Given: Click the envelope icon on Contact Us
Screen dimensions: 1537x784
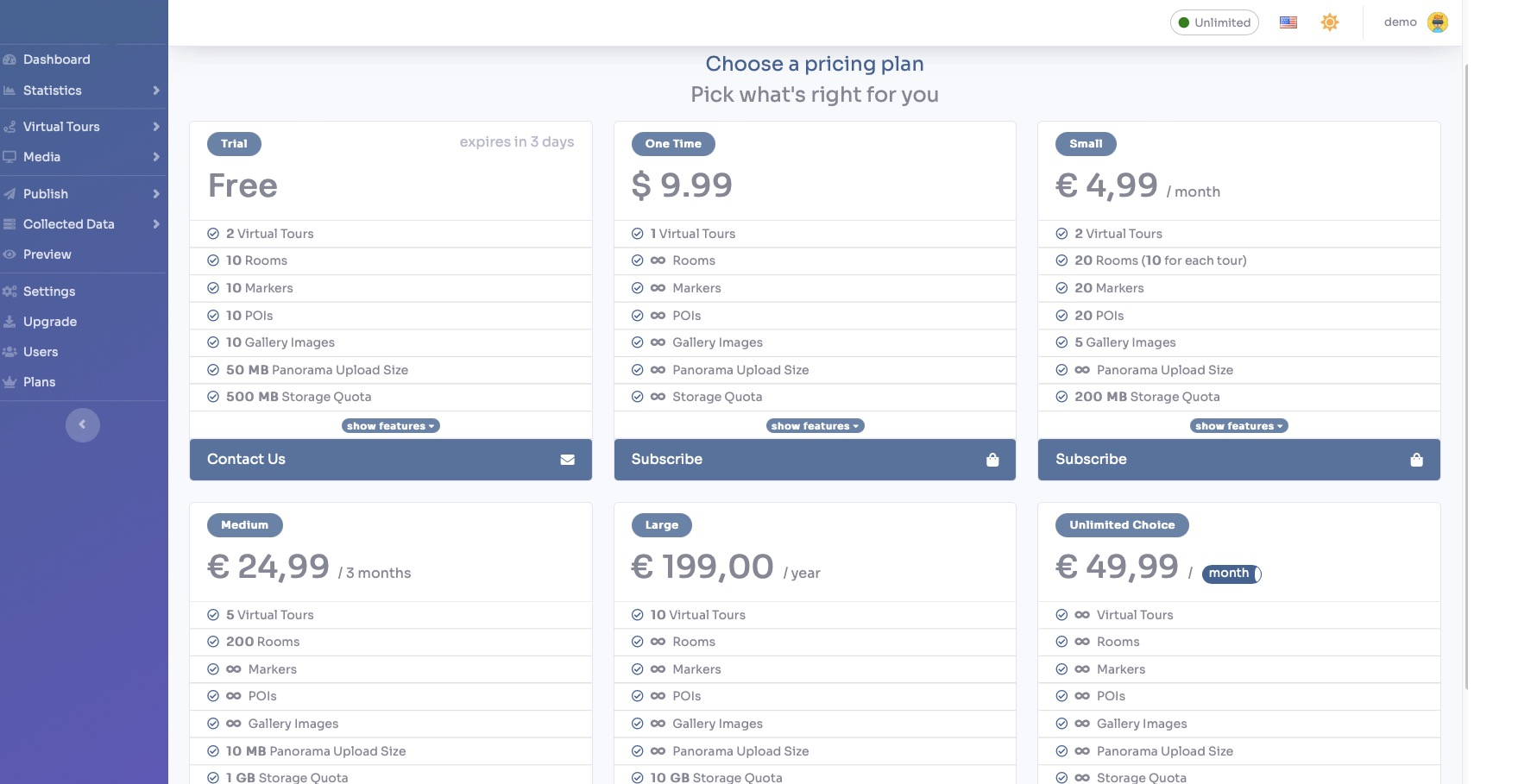Looking at the screenshot, I should point(567,460).
